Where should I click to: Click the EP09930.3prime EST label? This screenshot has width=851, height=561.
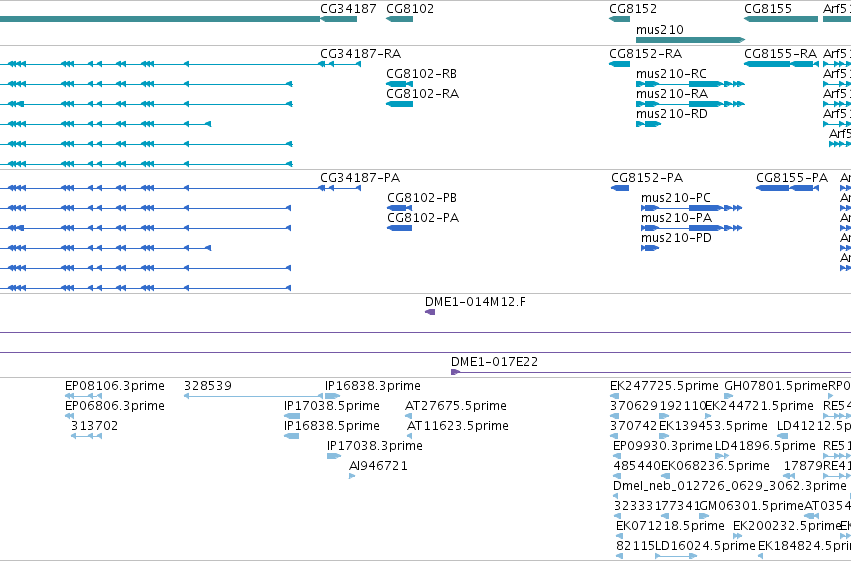[x=663, y=446]
